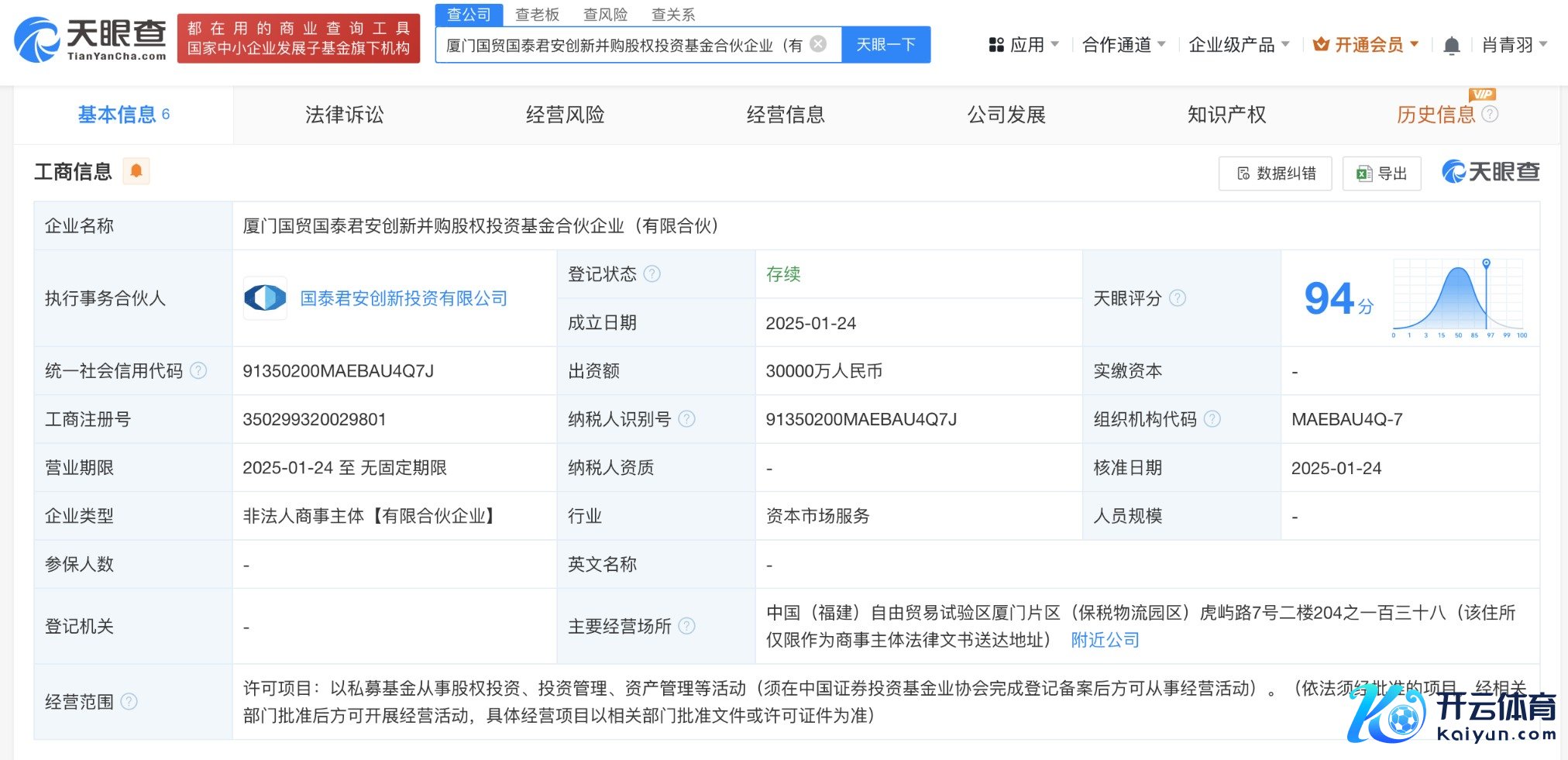Click help icon next to 统一社会信用代码
Screen dimensions: 1568x760
point(199,371)
